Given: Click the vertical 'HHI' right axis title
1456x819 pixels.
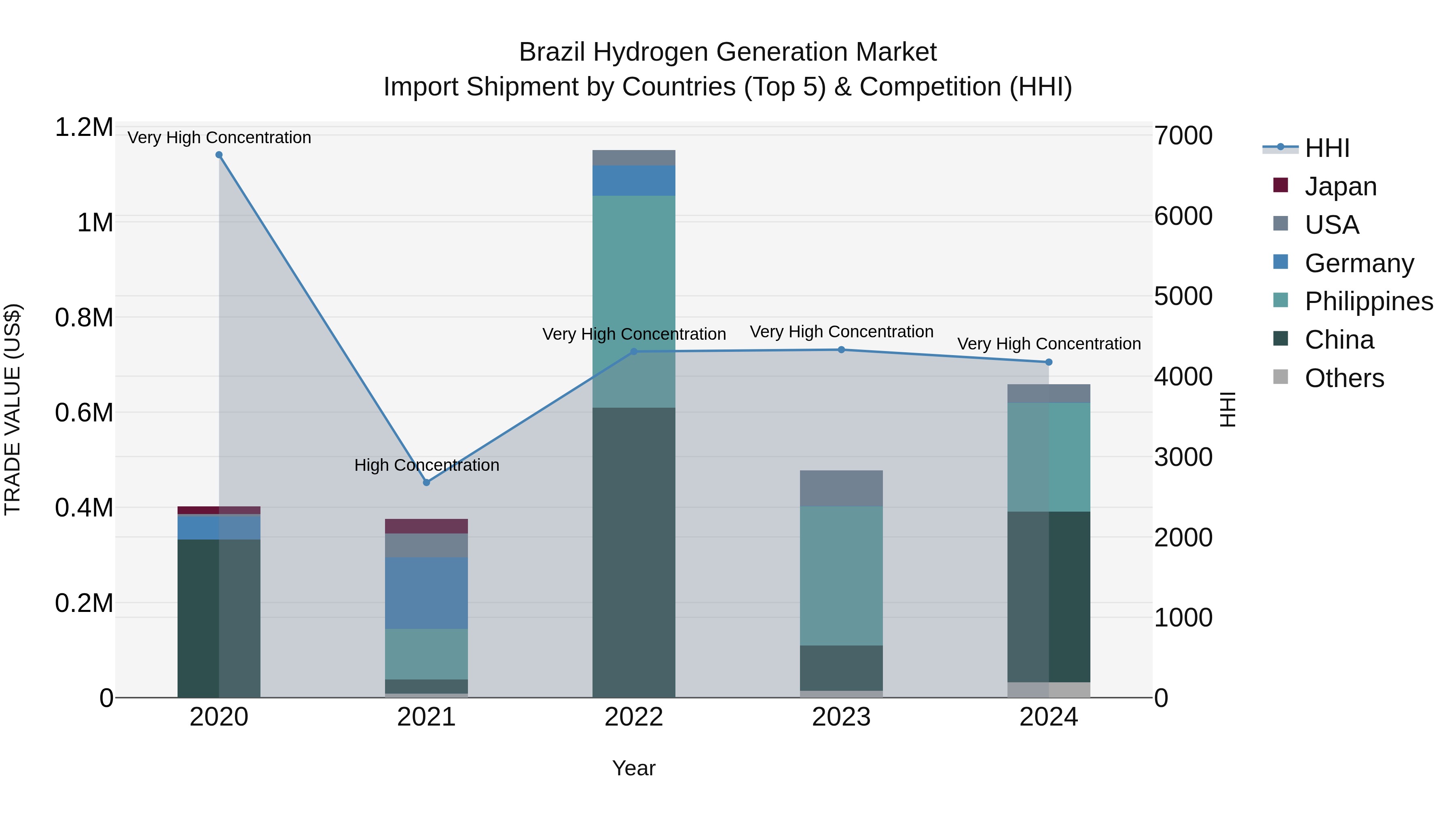Looking at the screenshot, I should [x=1228, y=409].
